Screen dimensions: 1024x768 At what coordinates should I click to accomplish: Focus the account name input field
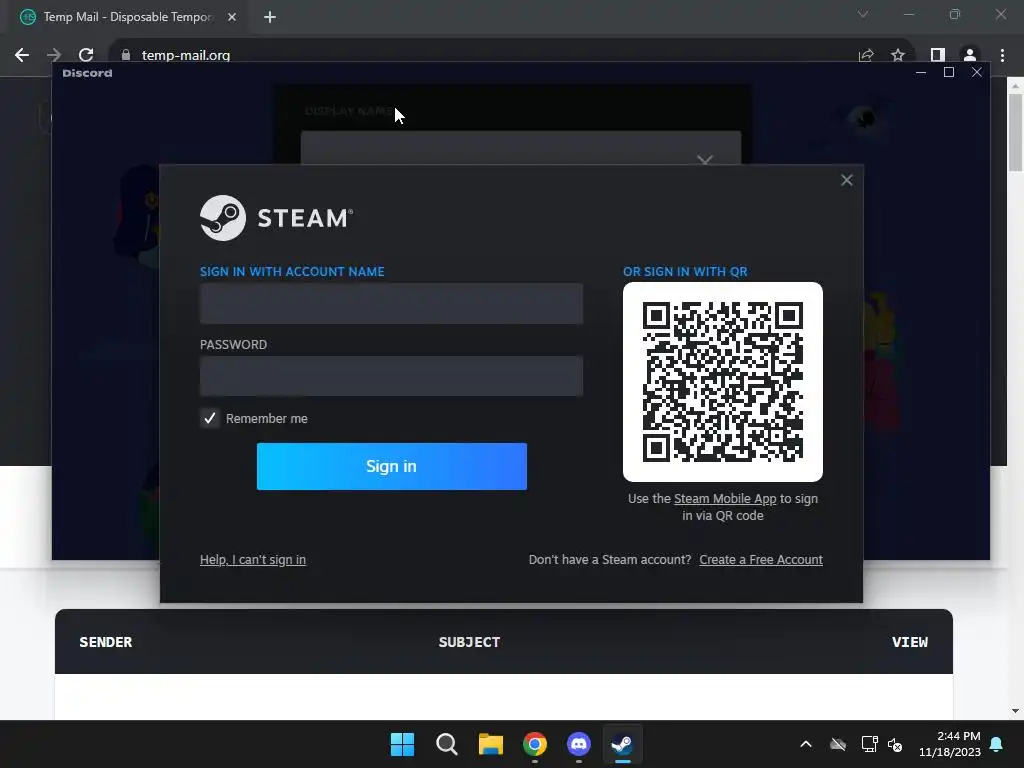[391, 303]
